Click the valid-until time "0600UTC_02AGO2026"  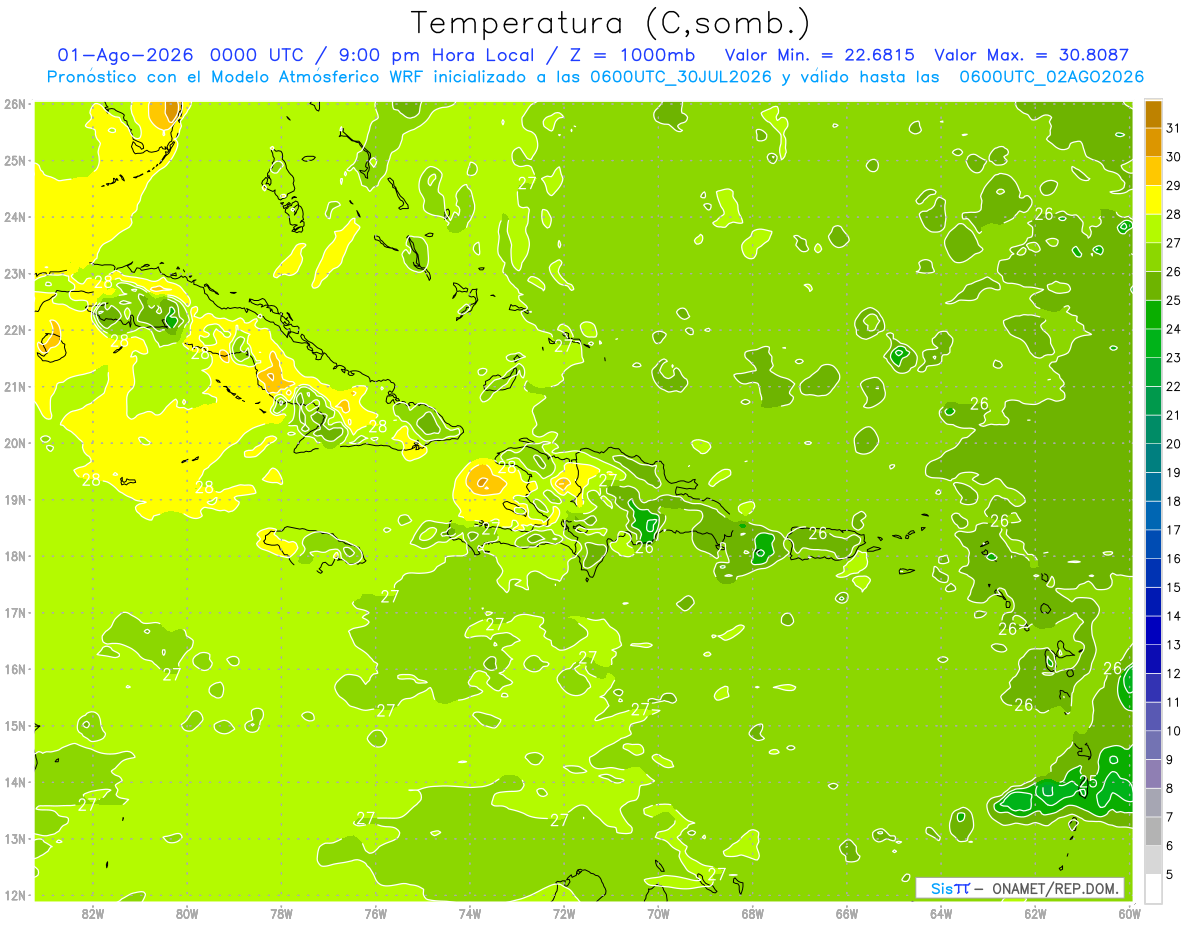[1052, 76]
